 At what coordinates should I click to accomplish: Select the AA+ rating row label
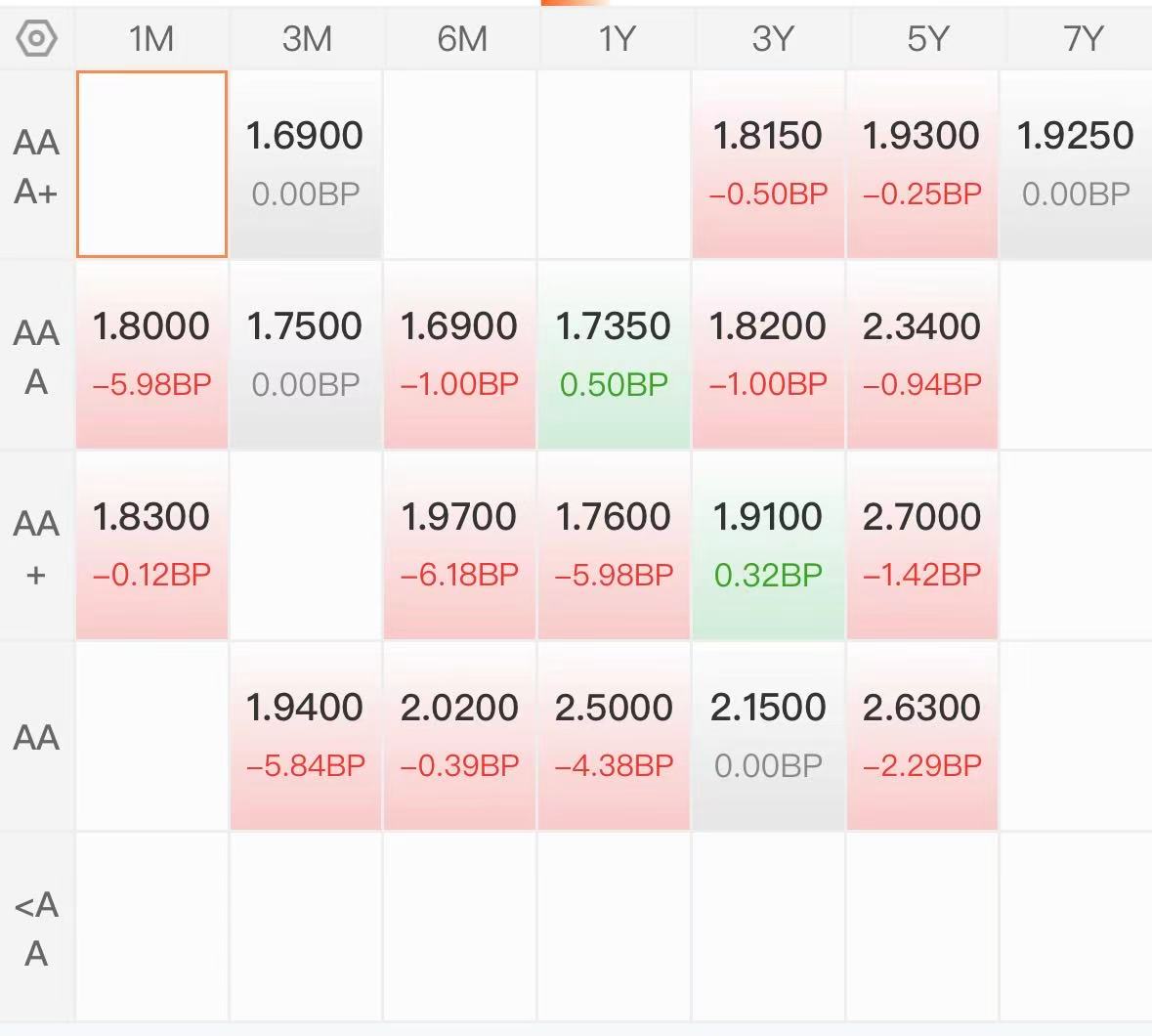36,547
